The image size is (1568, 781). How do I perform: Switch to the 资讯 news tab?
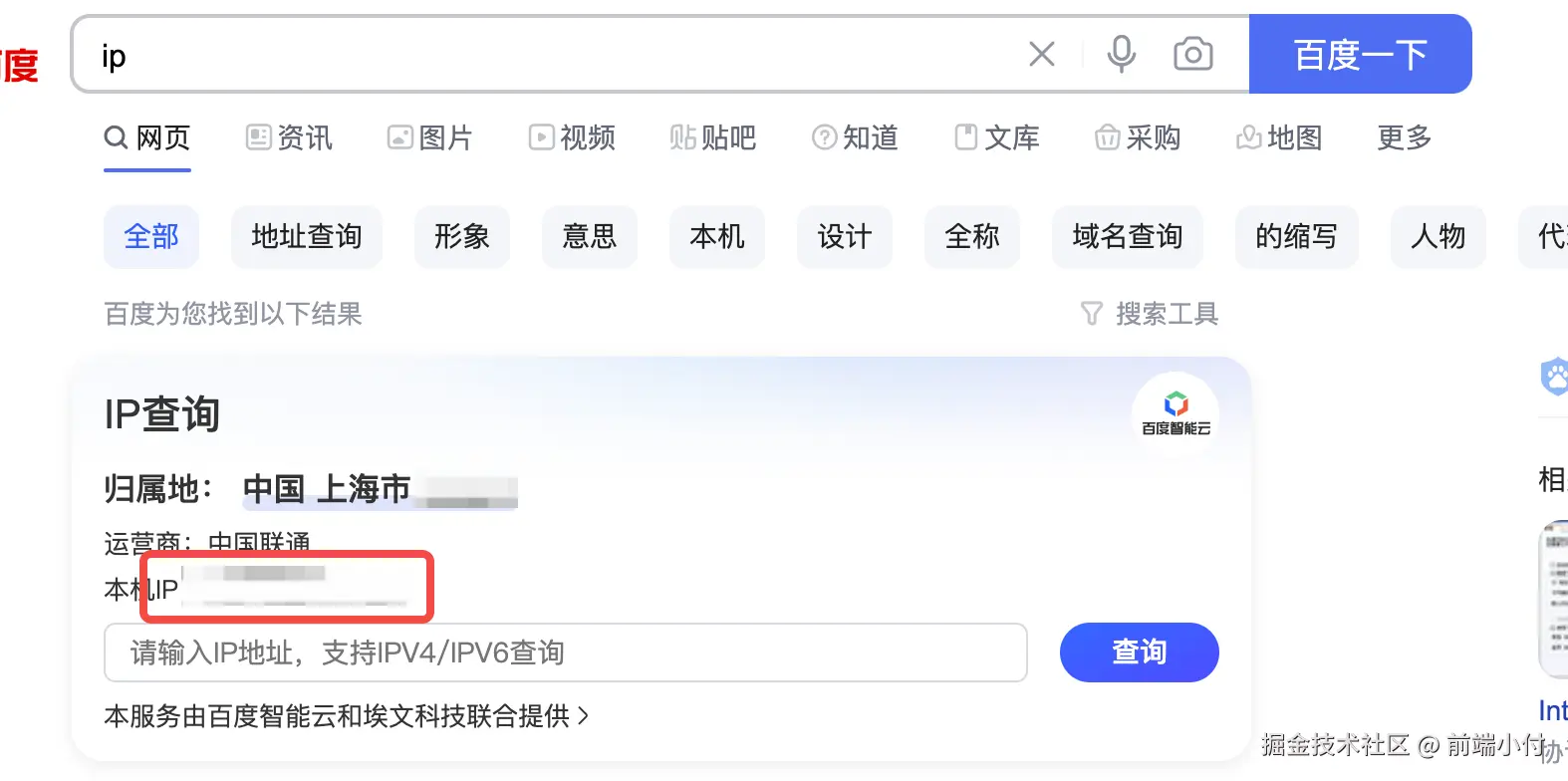289,137
